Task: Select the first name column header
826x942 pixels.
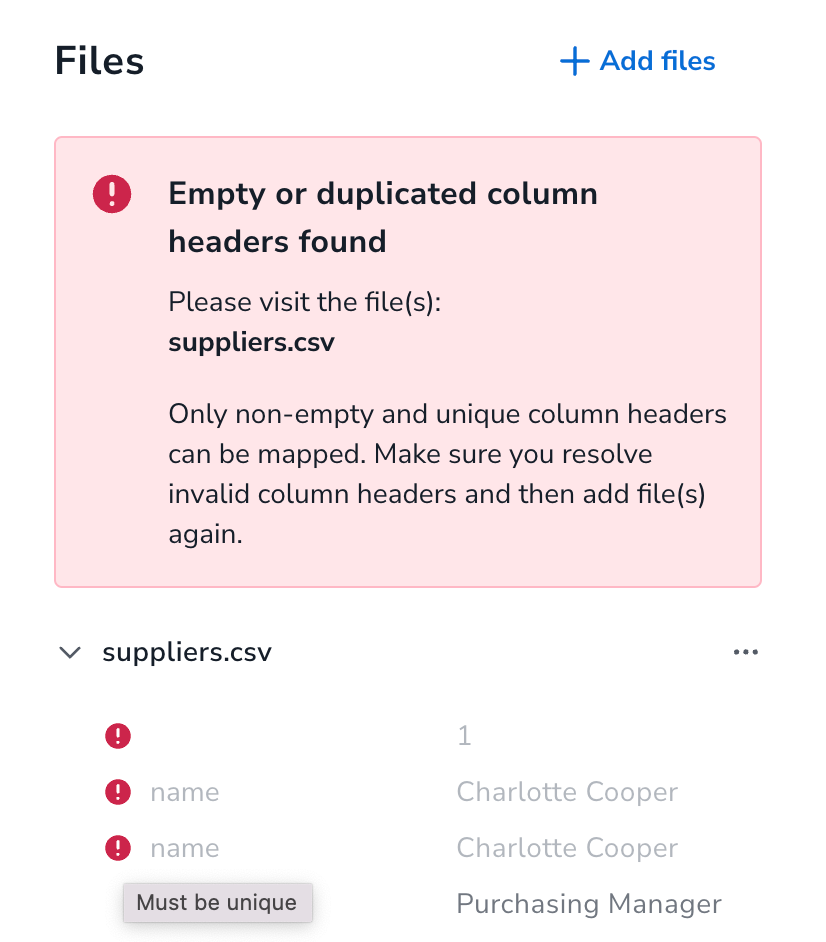Action: [x=185, y=792]
